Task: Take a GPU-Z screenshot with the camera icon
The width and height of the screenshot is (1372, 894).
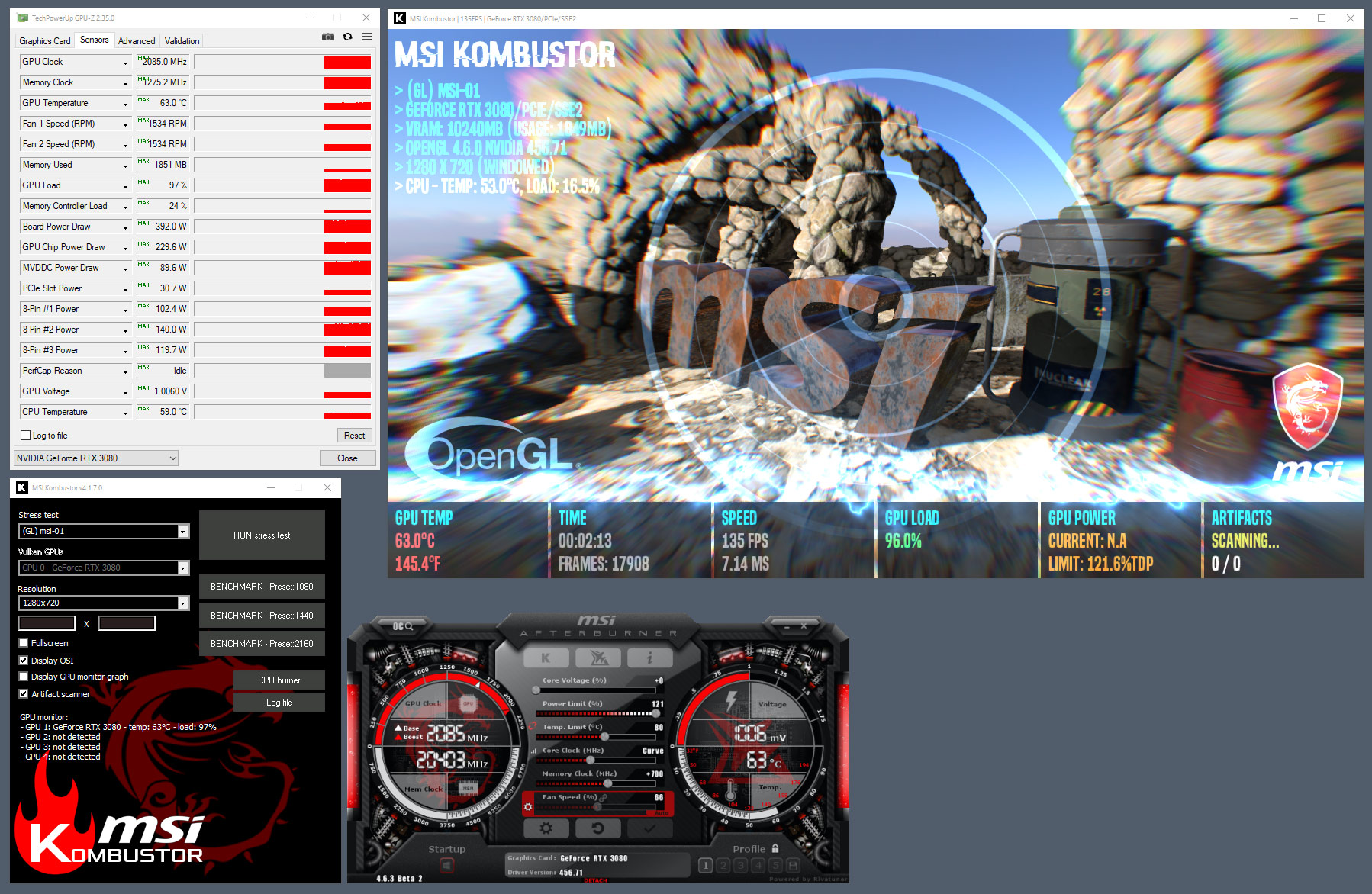Action: pos(328,37)
